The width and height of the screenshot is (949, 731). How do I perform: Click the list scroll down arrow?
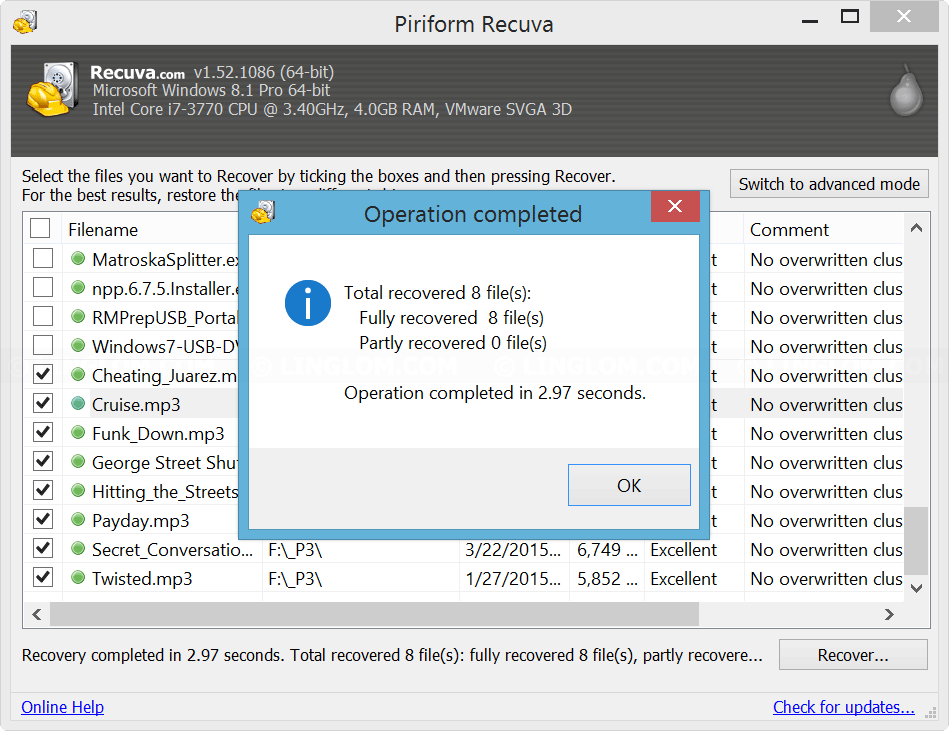916,588
